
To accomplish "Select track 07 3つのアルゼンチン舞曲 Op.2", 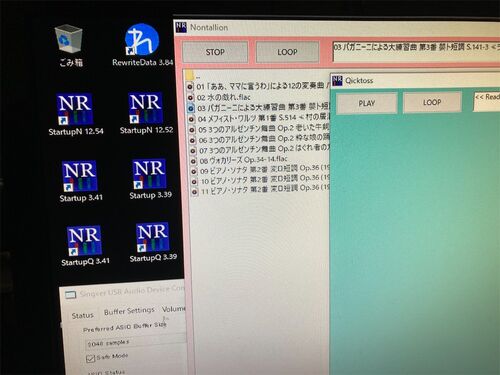I will [x=265, y=149].
